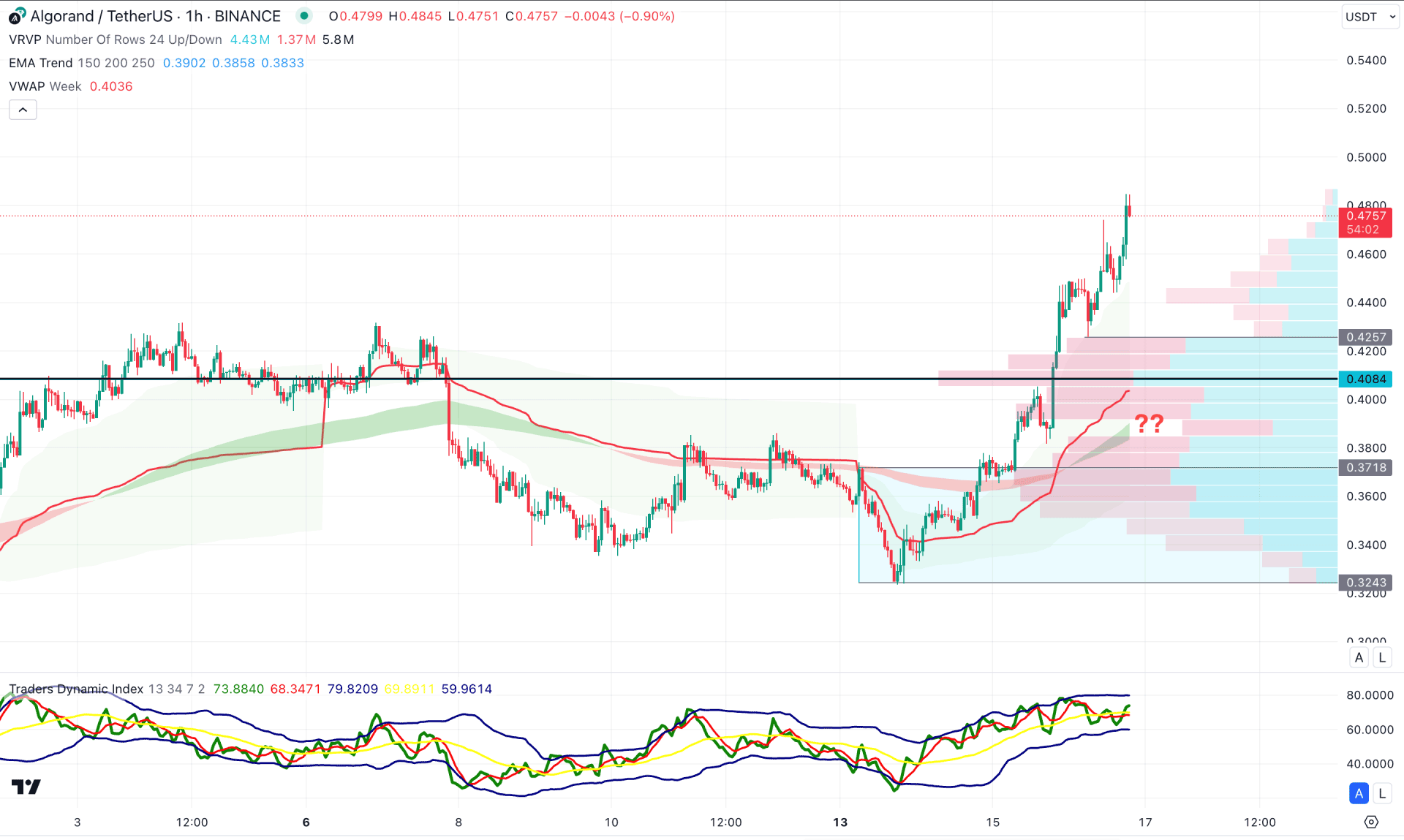This screenshot has width=1404, height=840.
Task: Click the red ?? text annotation
Action: (x=1149, y=423)
